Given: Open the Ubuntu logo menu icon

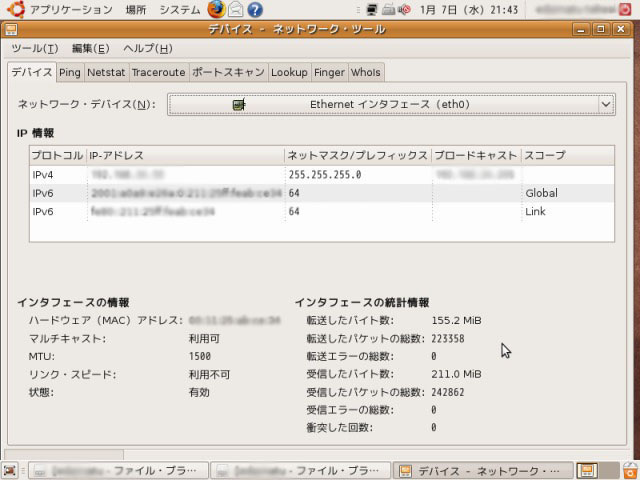Looking at the screenshot, I should (x=16, y=9).
